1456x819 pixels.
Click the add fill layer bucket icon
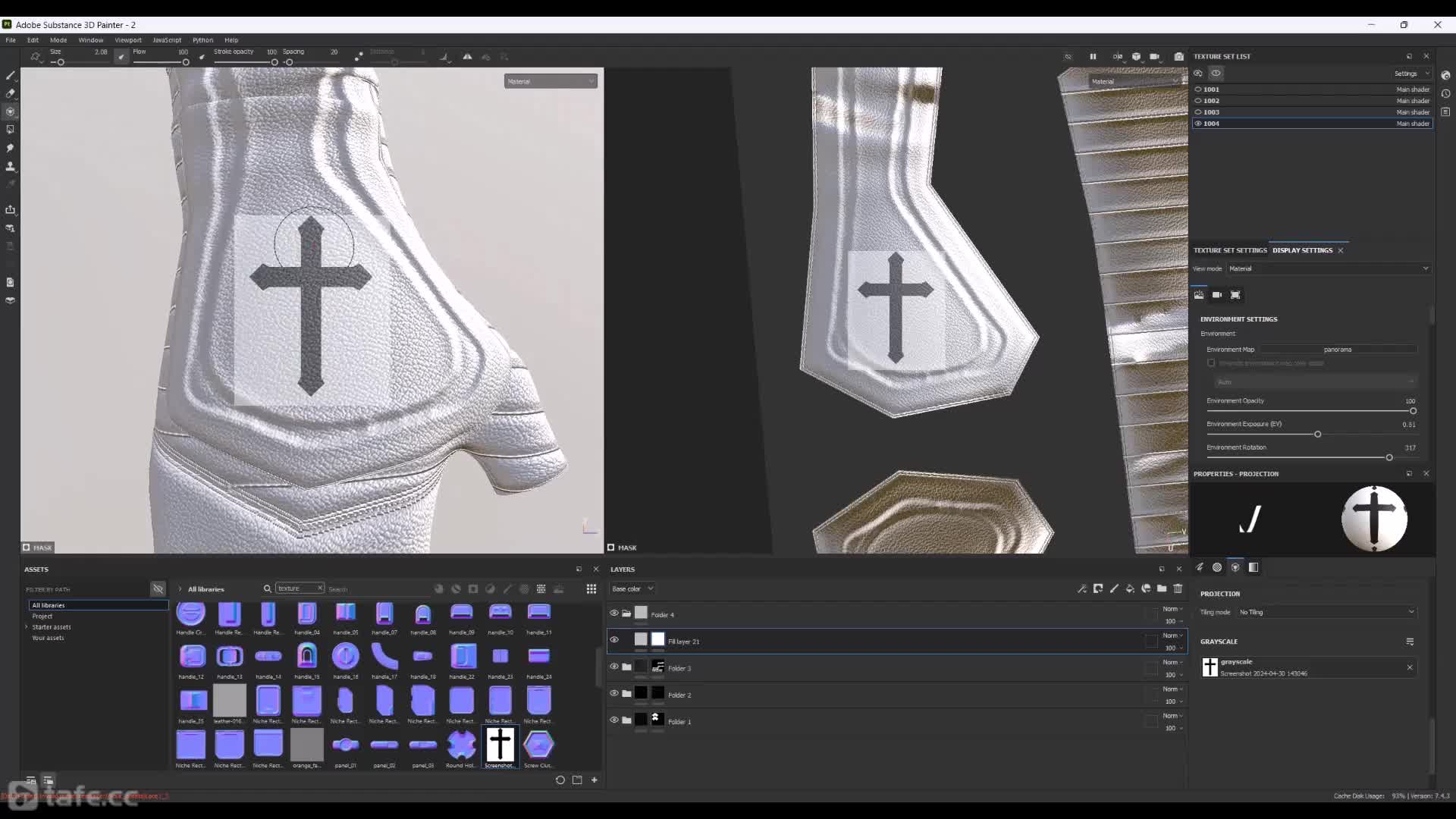click(1130, 588)
